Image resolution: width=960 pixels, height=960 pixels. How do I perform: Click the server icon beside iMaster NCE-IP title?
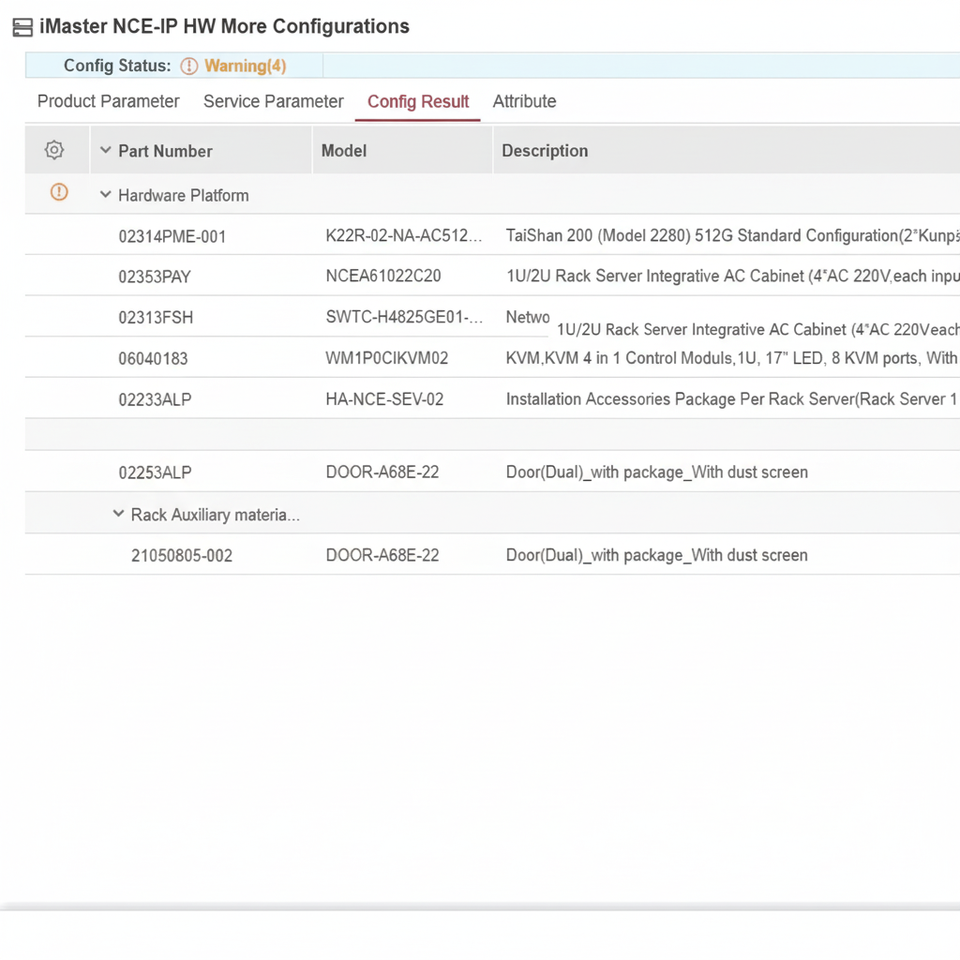point(23,28)
